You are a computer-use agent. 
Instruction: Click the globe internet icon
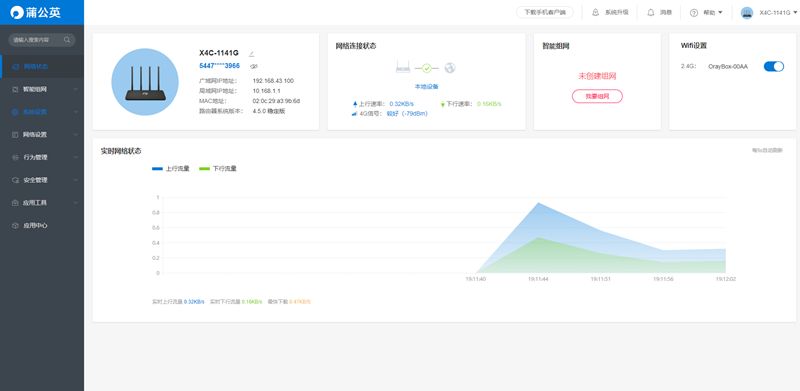coord(449,67)
